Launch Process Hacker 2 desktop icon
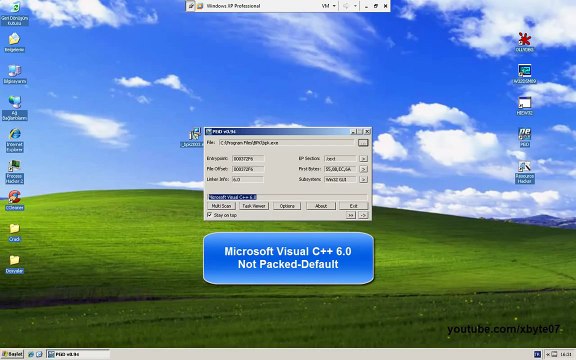Viewport: 576px width, 360px height. (x=14, y=172)
